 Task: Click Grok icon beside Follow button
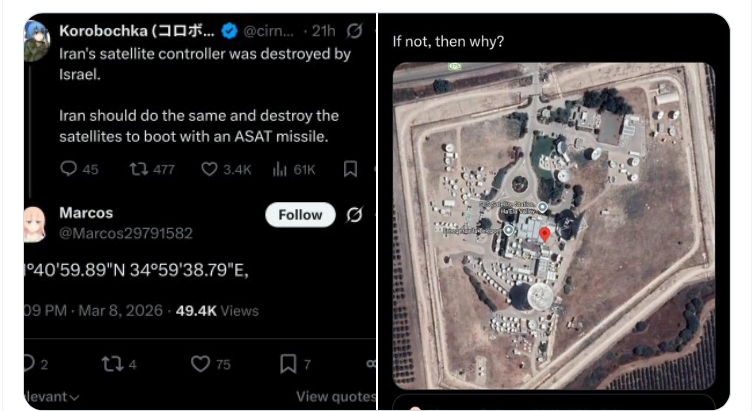(354, 215)
